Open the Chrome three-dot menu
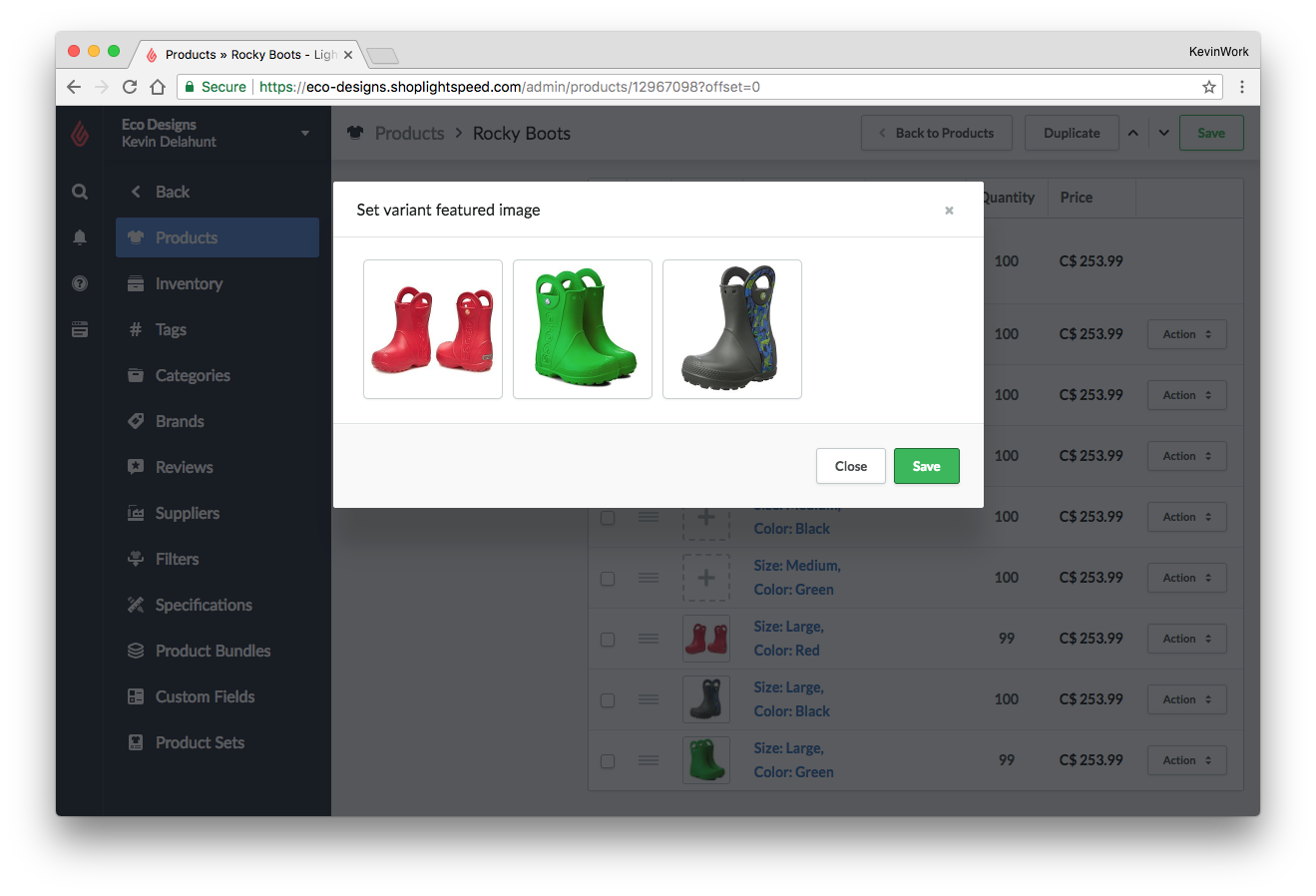Viewport: 1316px width, 896px height. [x=1242, y=87]
